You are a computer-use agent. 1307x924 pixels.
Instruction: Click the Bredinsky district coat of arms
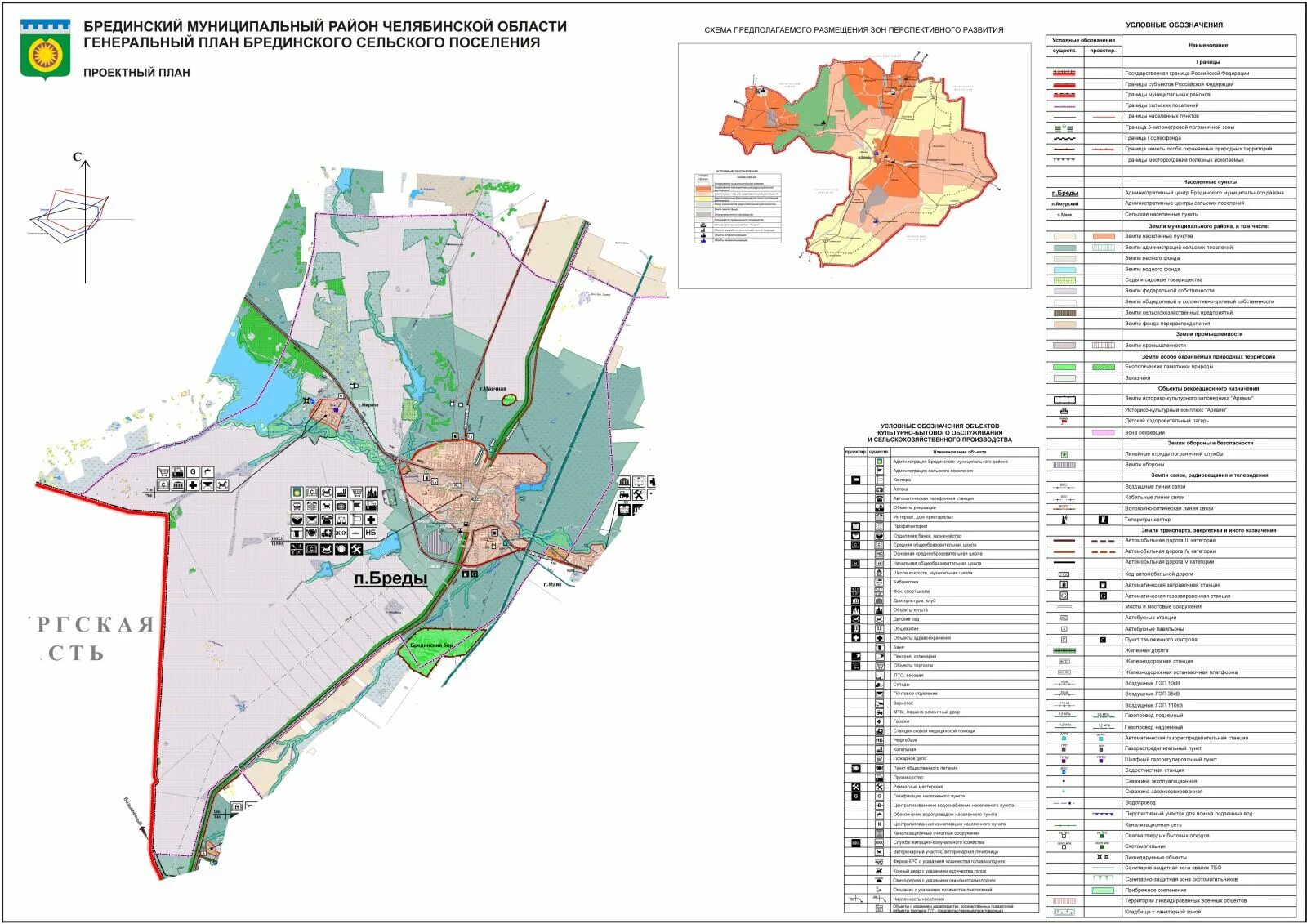coord(45,51)
